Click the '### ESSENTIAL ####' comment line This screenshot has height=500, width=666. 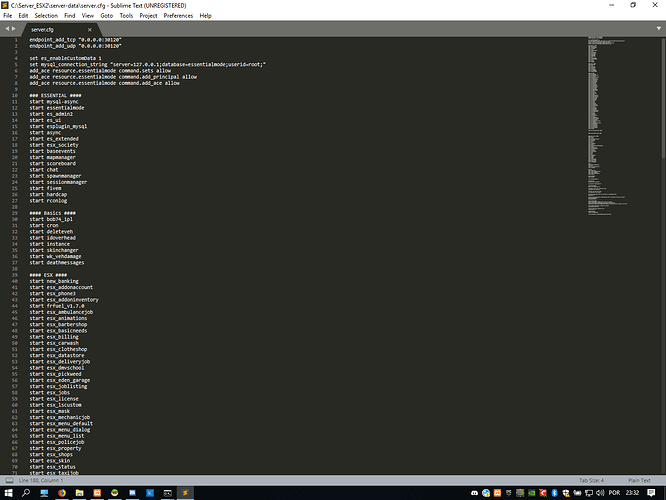point(55,96)
